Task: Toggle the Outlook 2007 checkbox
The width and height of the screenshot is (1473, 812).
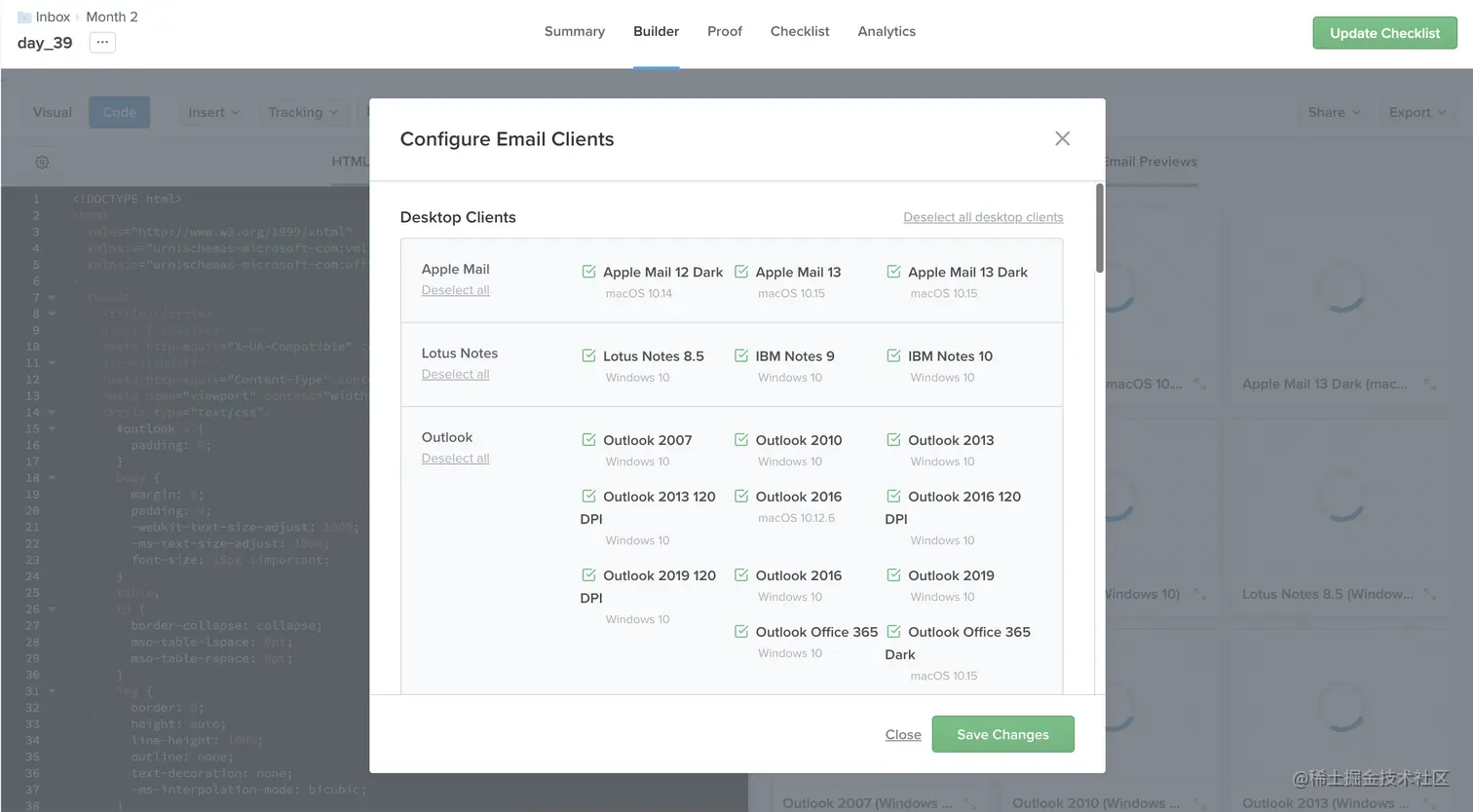Action: pos(588,439)
